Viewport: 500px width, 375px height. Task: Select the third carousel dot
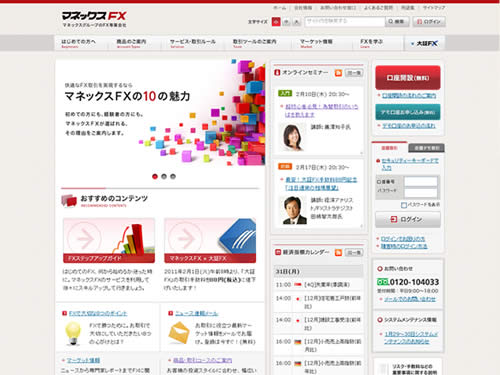tap(173, 176)
